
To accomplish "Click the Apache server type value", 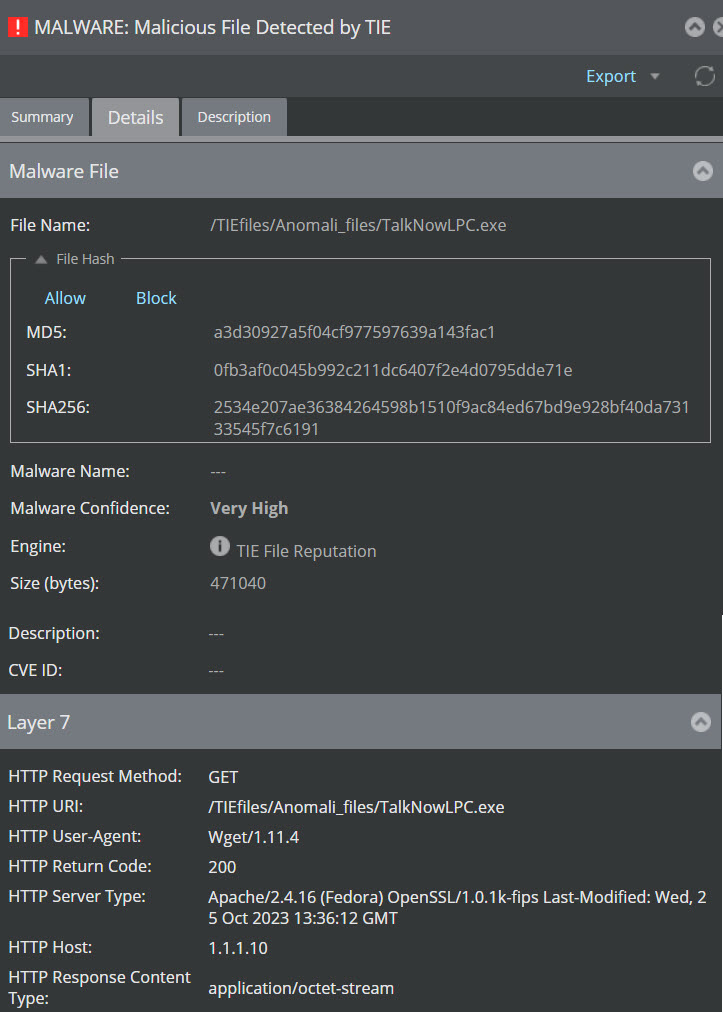I will pyautogui.click(x=458, y=907).
